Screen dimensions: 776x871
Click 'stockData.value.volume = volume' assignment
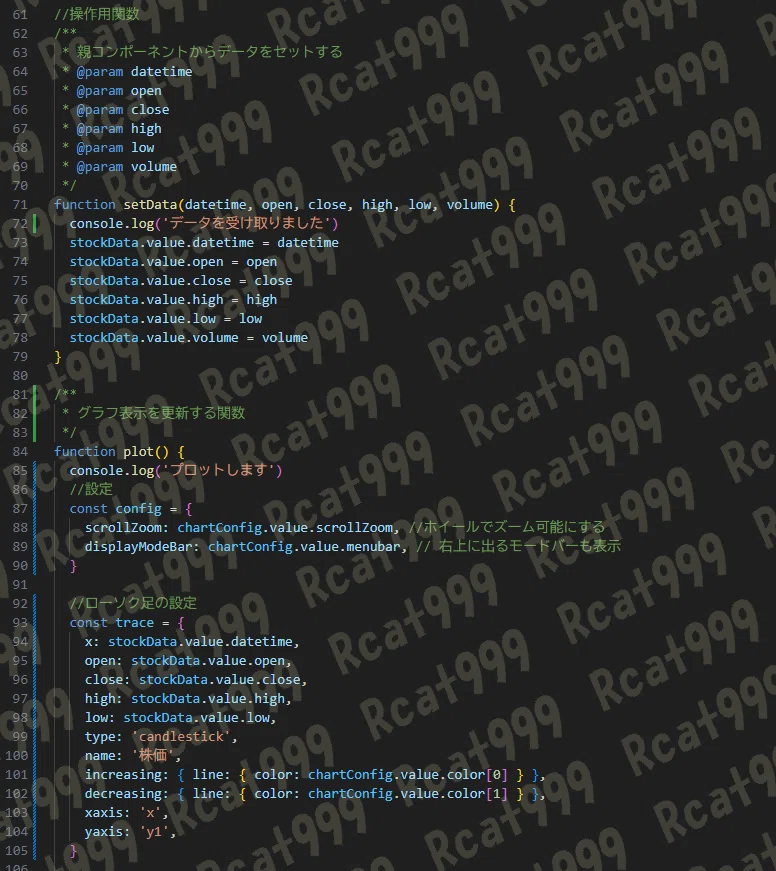click(188, 338)
